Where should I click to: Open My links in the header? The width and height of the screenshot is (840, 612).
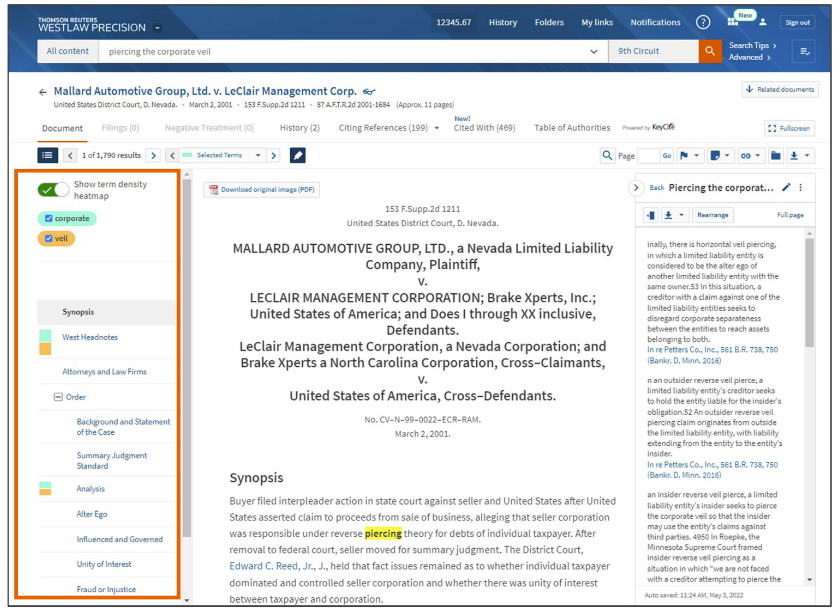coord(597,23)
